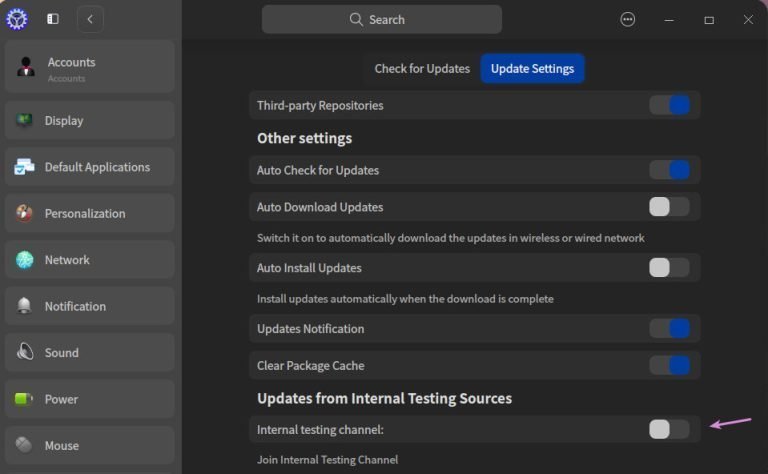The height and width of the screenshot is (474, 768).
Task: Close the settings window
Action: pos(748,20)
